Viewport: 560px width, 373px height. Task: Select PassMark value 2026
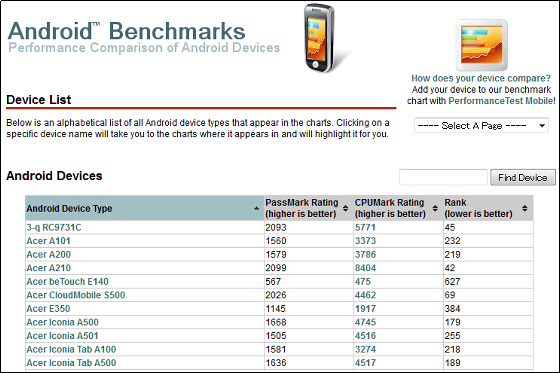(x=276, y=295)
